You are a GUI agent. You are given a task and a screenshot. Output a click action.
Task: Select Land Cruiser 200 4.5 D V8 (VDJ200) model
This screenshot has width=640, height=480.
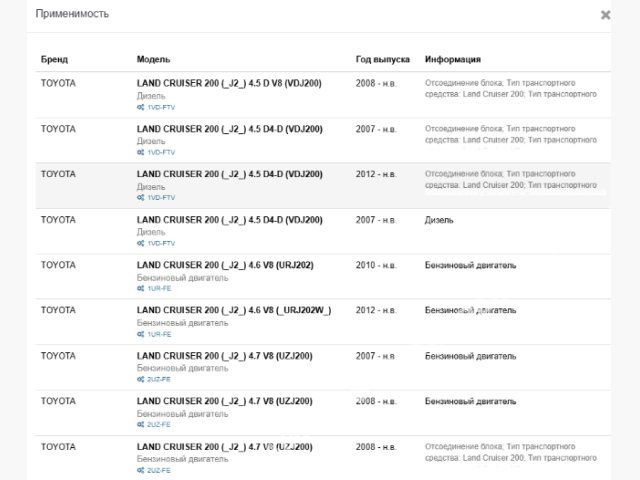click(230, 83)
